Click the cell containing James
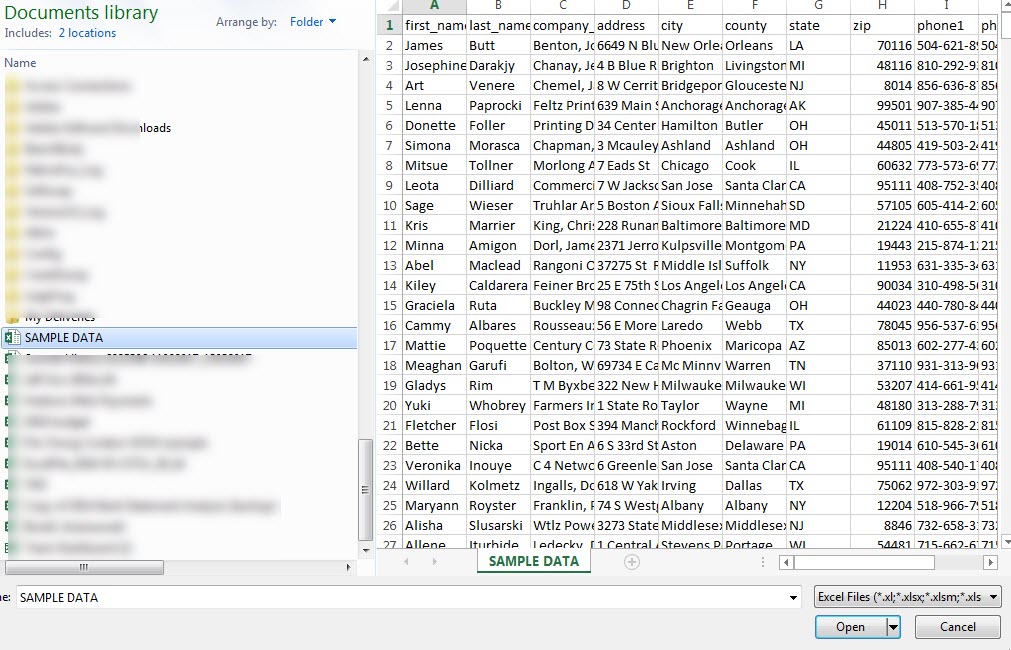 click(x=435, y=46)
